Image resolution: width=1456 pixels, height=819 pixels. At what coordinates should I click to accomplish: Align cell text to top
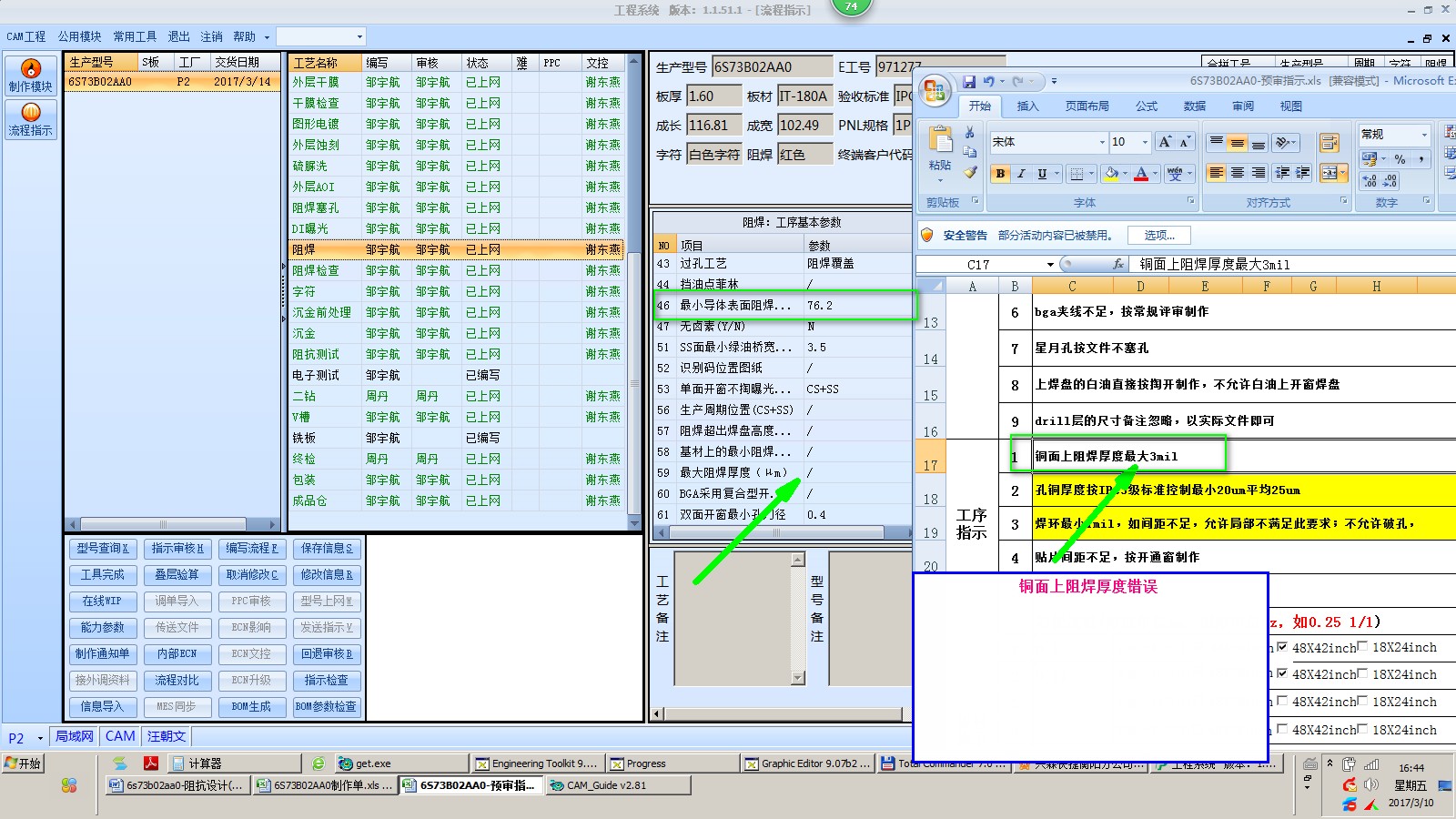(x=1216, y=142)
